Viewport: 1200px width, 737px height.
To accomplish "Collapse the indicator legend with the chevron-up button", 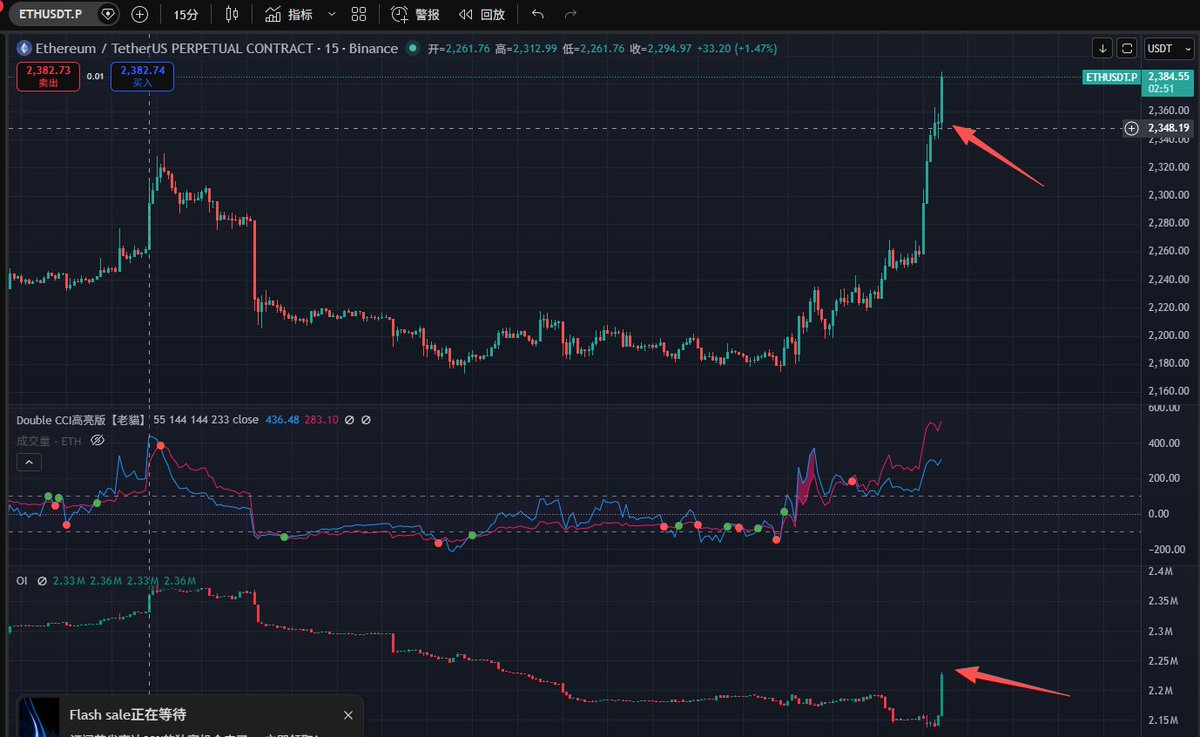I will pyautogui.click(x=28, y=462).
